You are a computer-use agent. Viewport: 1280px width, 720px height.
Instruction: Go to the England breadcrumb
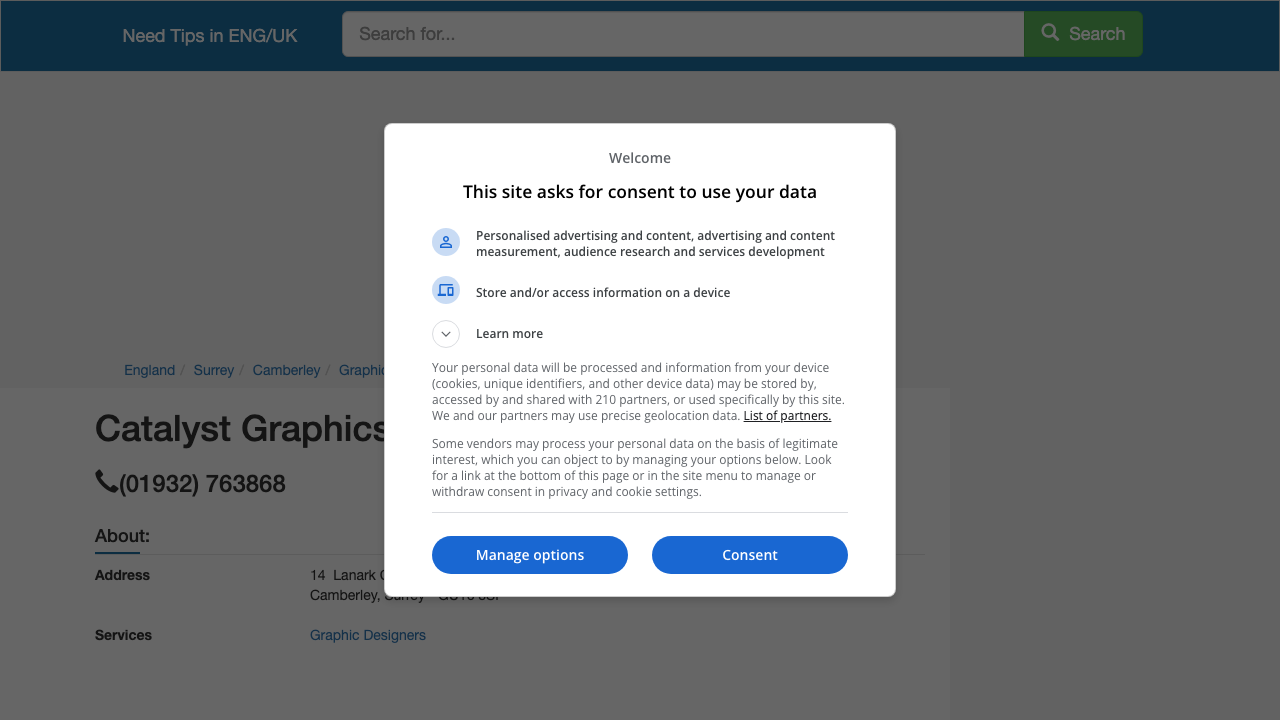149,370
